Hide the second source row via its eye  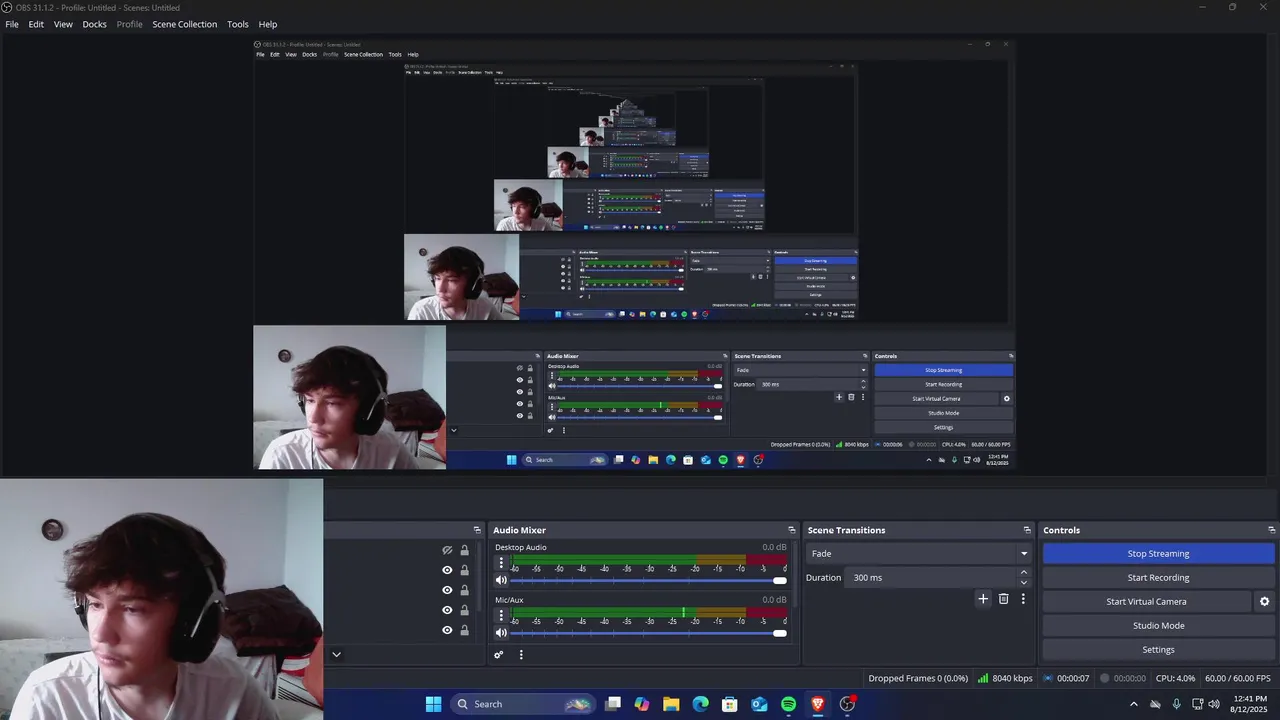pyautogui.click(x=447, y=570)
